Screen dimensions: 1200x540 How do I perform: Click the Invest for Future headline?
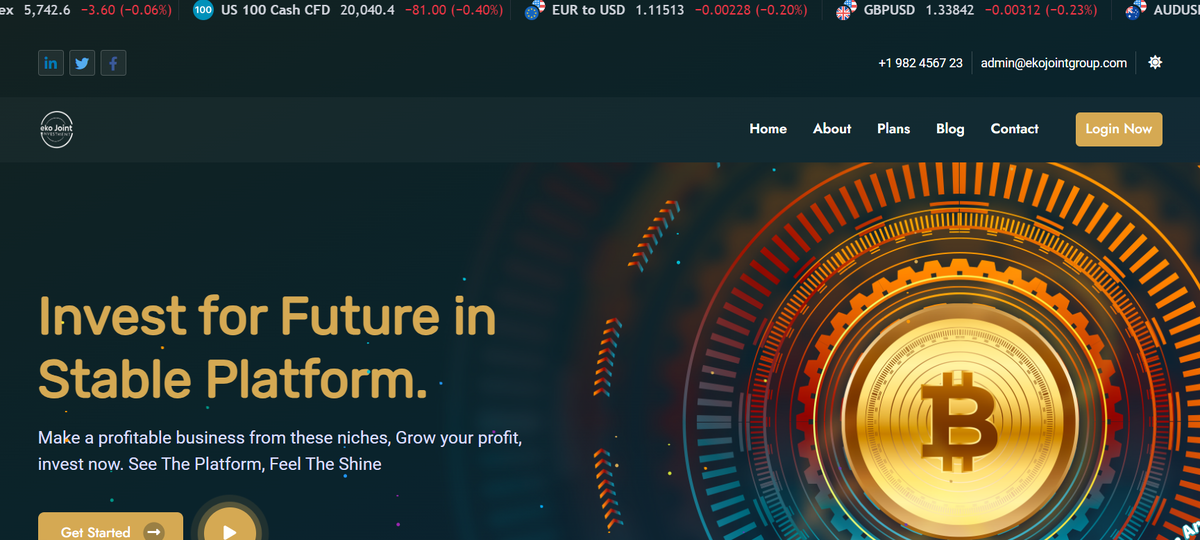click(267, 348)
